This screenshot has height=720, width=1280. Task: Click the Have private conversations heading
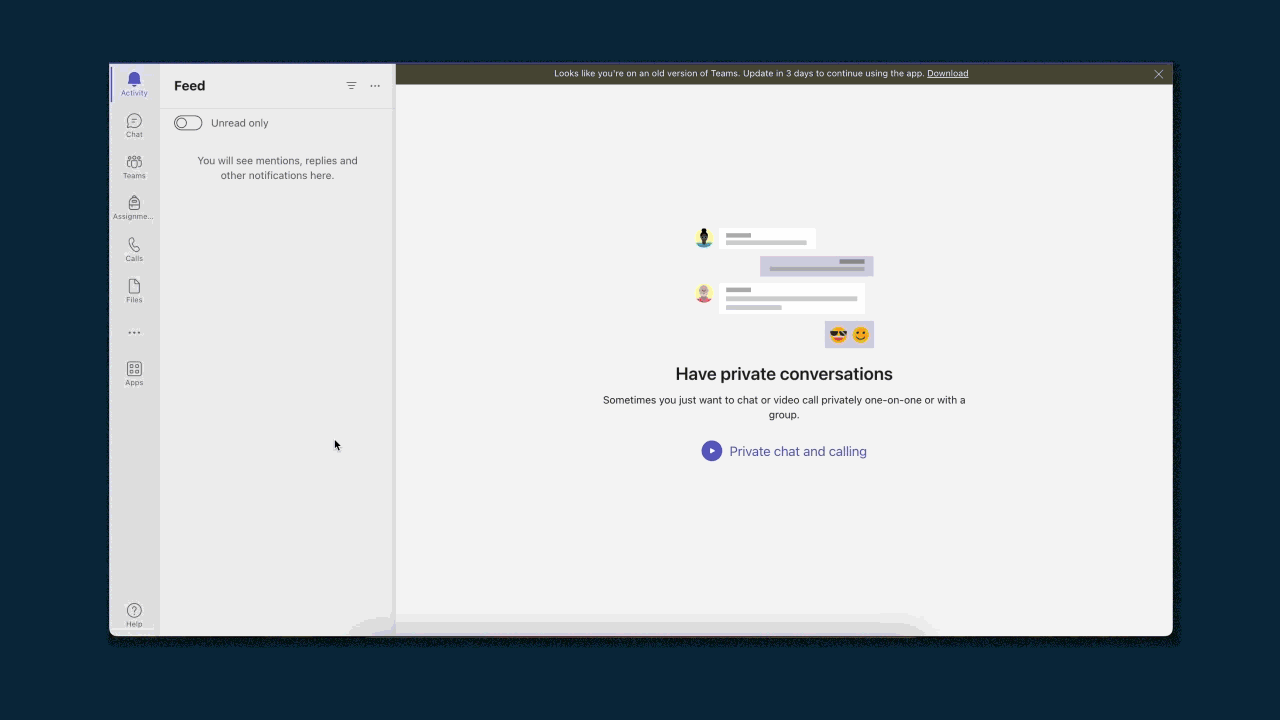point(784,374)
